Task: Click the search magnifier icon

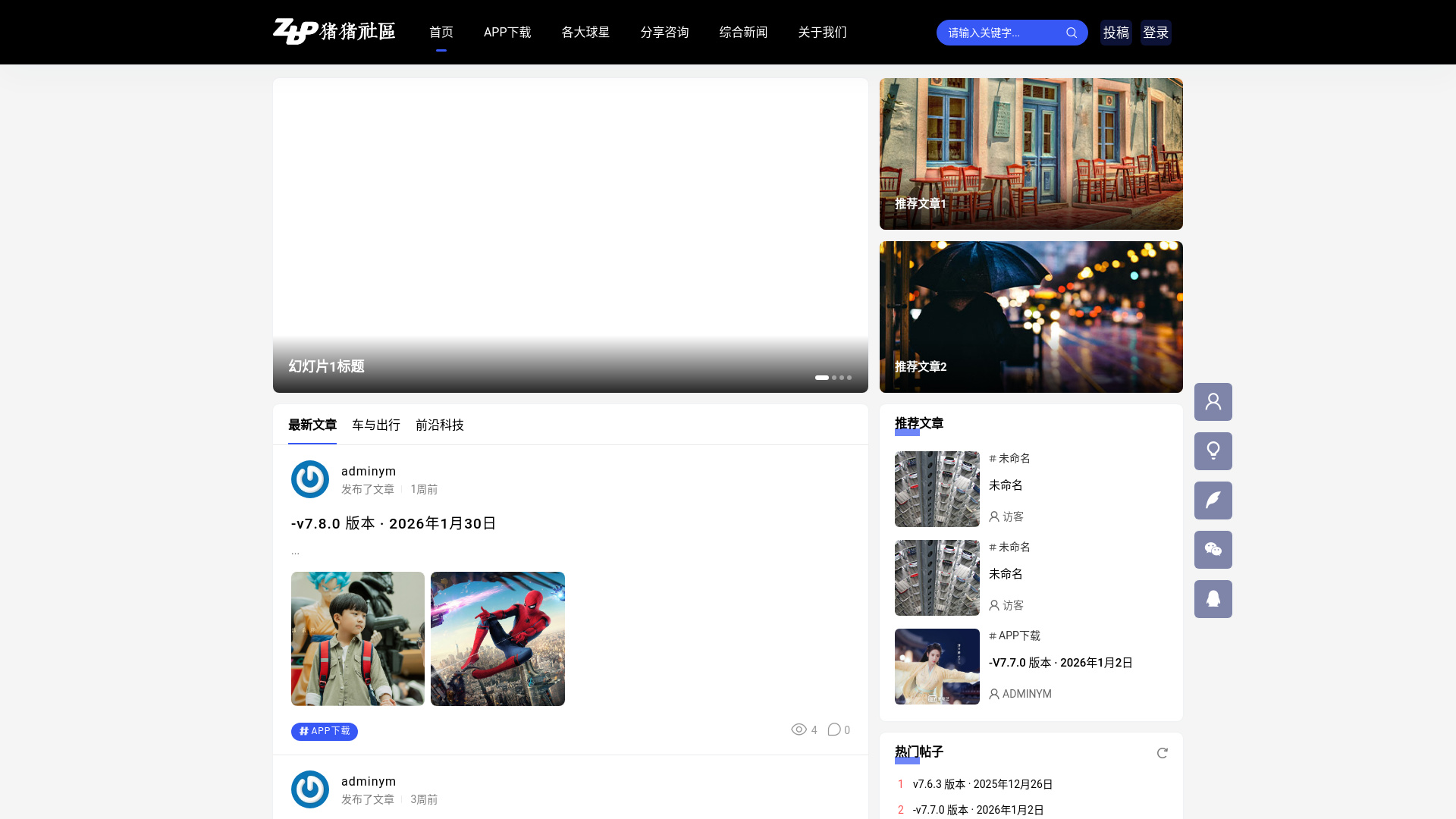Action: [1072, 33]
